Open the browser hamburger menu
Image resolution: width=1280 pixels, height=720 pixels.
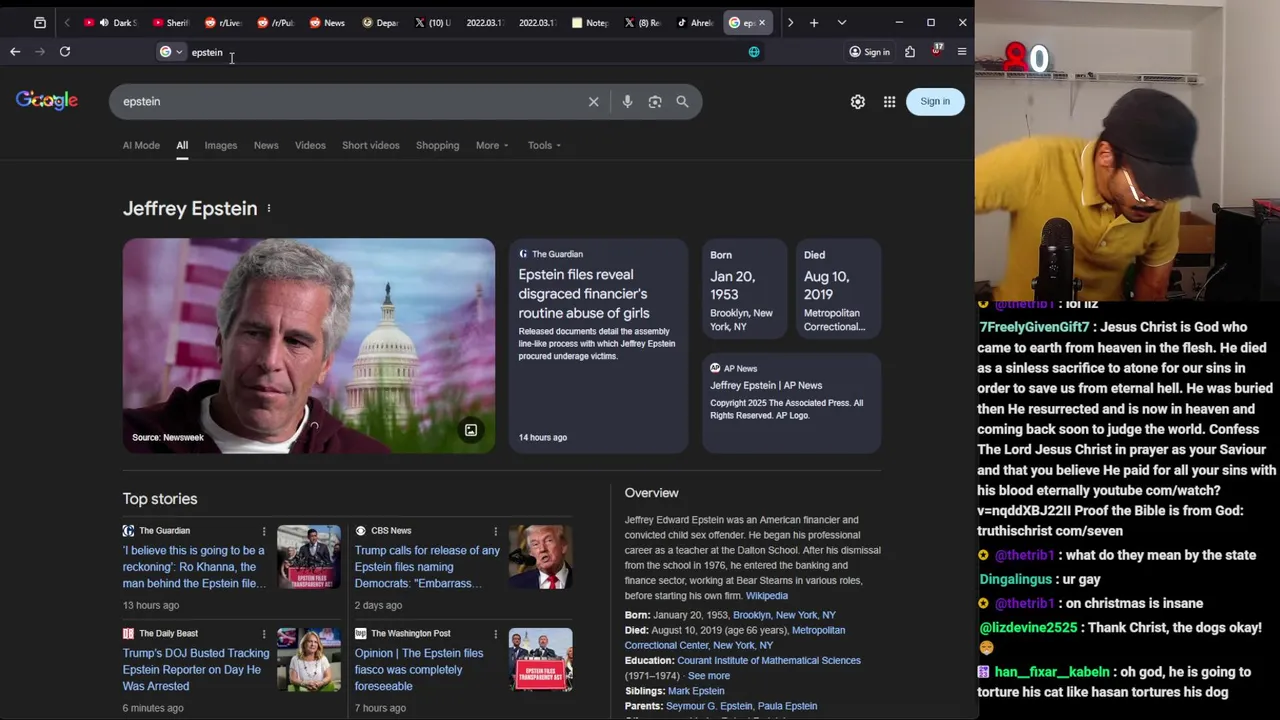[962, 52]
